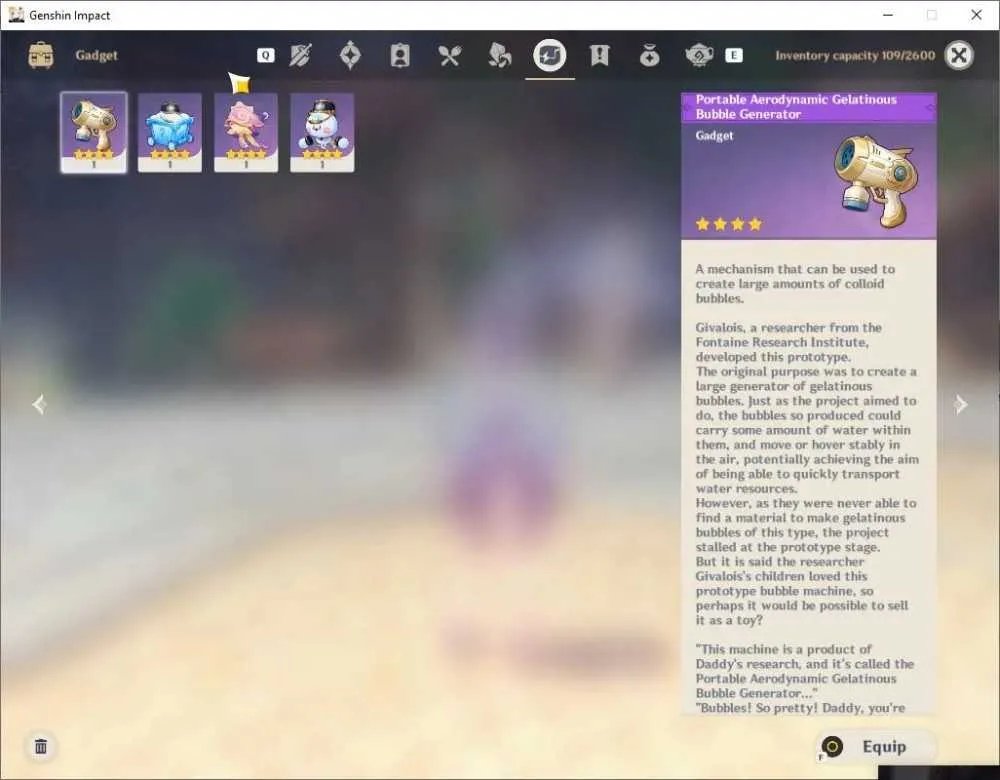This screenshot has height=780, width=1000.
Task: Go to next page with right arrow
Action: tap(960, 404)
